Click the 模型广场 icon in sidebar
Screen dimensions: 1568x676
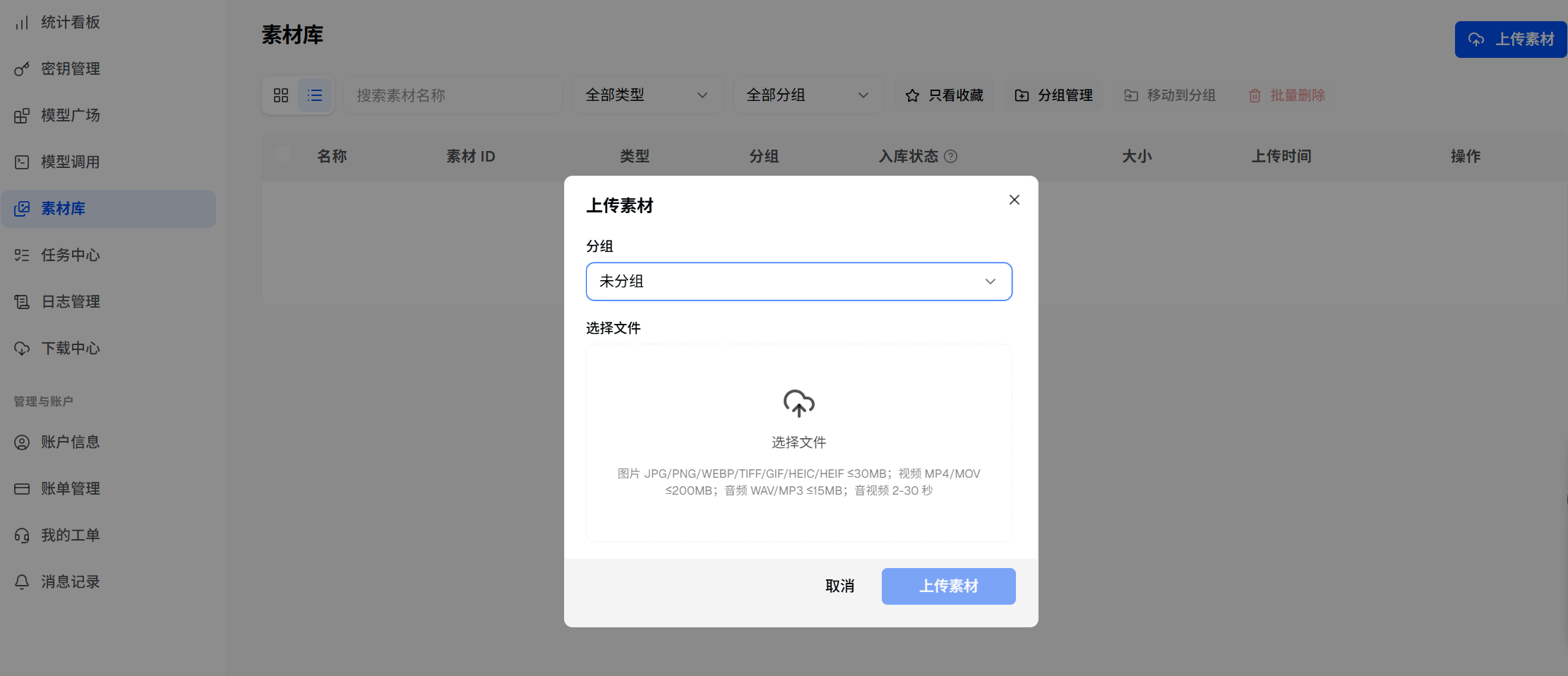tap(22, 116)
